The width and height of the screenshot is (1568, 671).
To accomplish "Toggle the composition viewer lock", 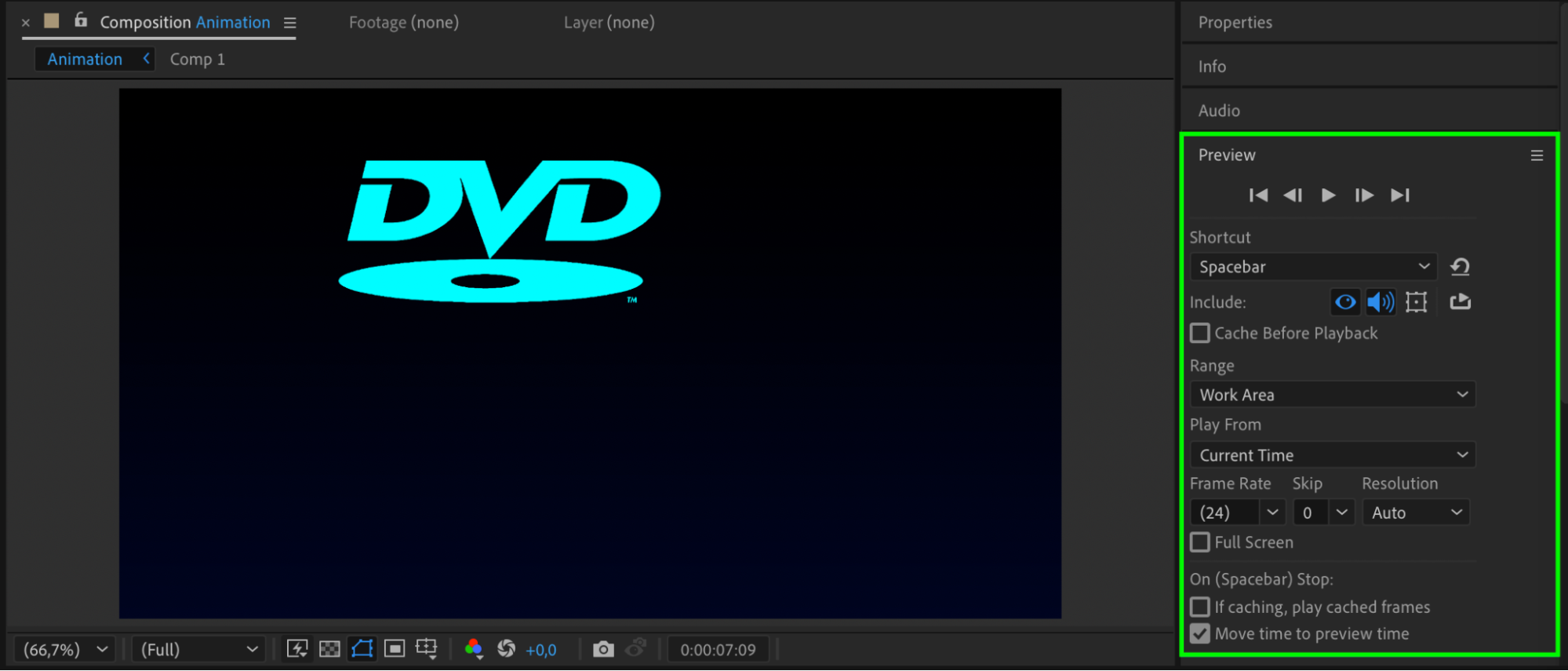I will 81,20.
